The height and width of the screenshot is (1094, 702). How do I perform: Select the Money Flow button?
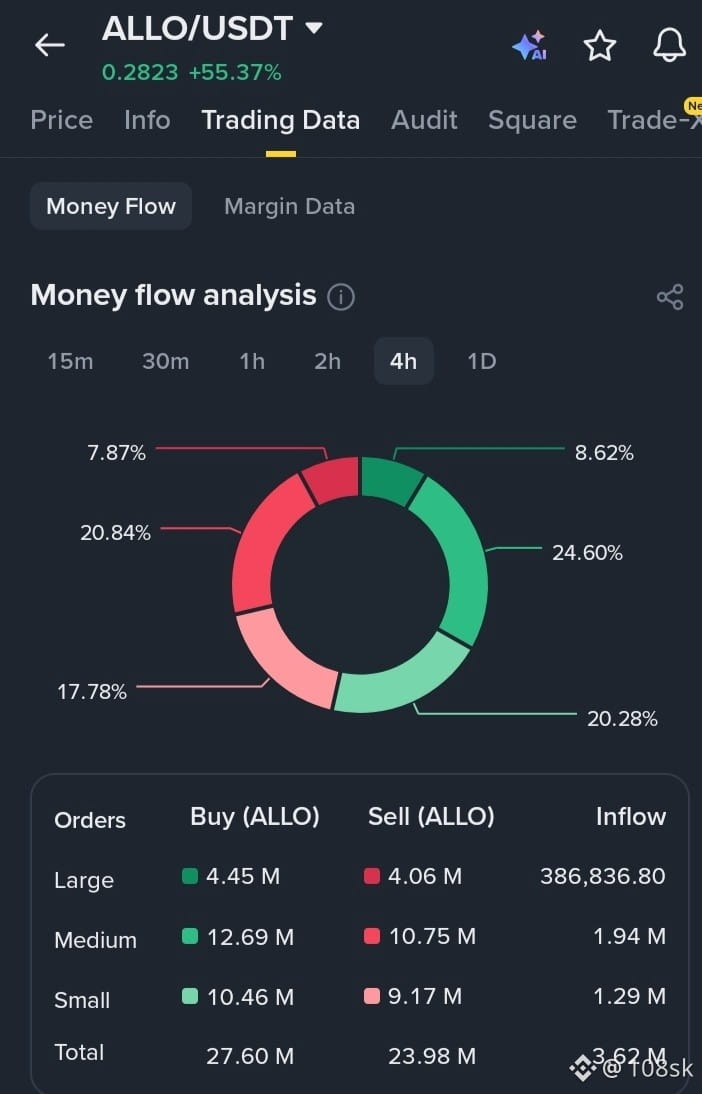coord(111,207)
